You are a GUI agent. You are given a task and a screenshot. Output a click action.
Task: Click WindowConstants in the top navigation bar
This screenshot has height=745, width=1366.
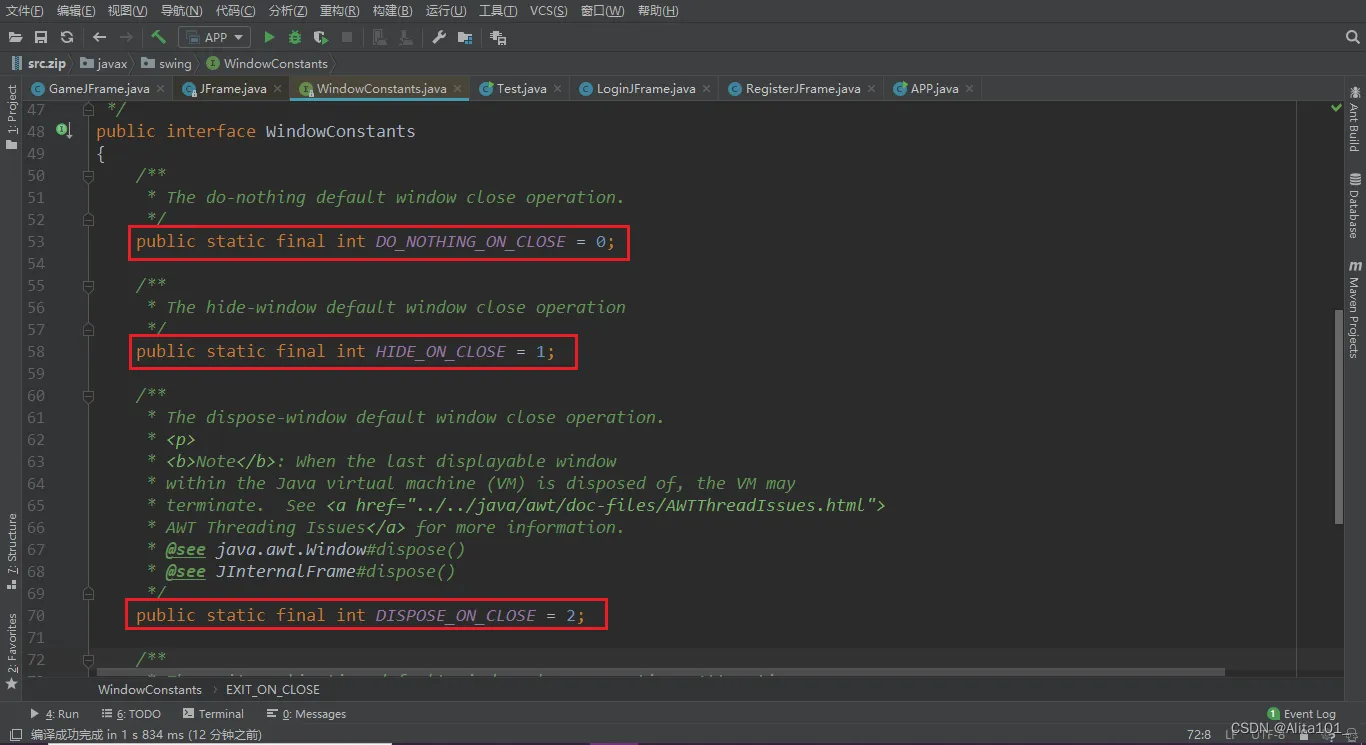267,63
